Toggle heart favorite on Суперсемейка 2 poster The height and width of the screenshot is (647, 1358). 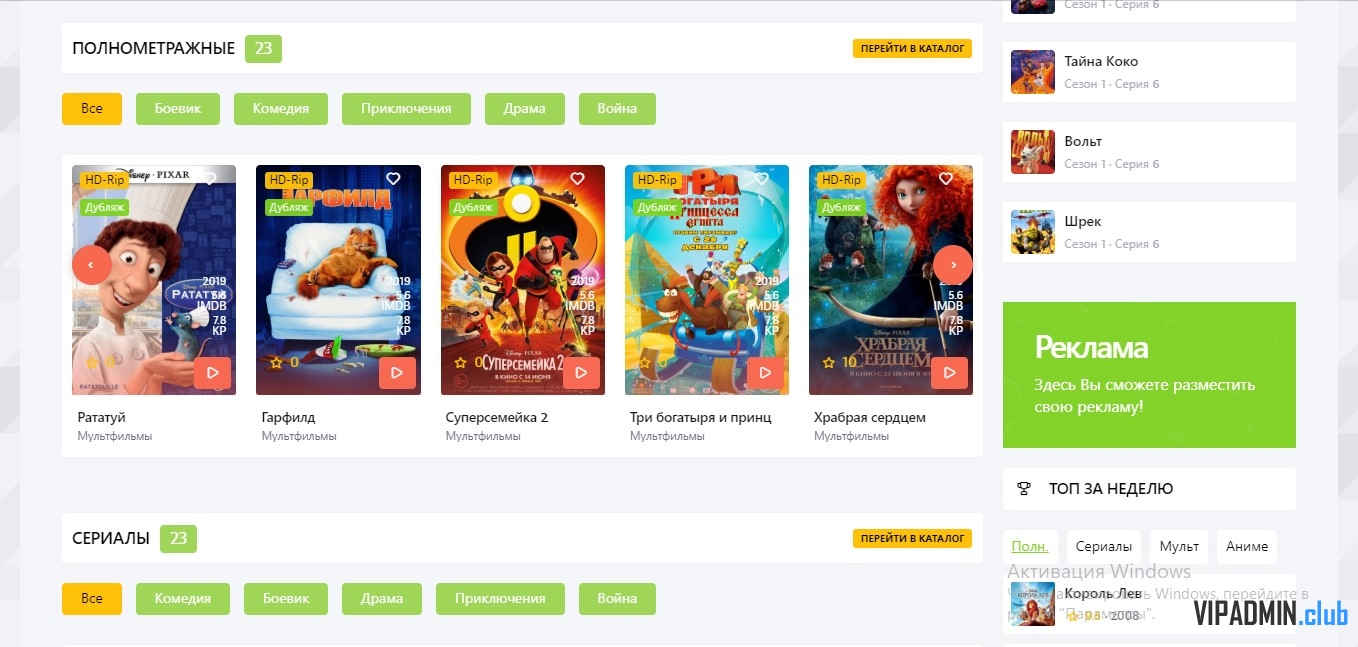click(577, 179)
